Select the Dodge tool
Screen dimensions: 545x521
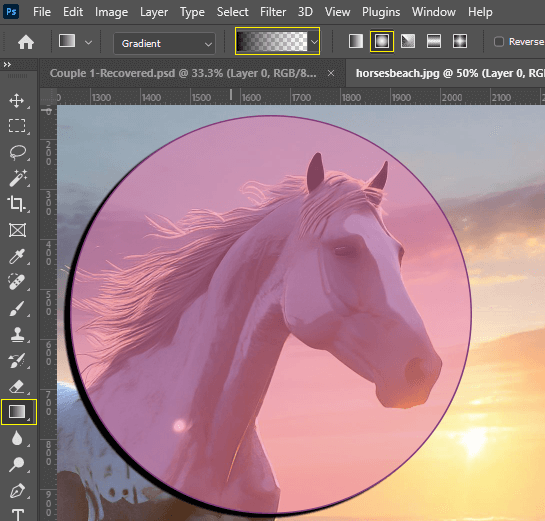click(x=17, y=464)
